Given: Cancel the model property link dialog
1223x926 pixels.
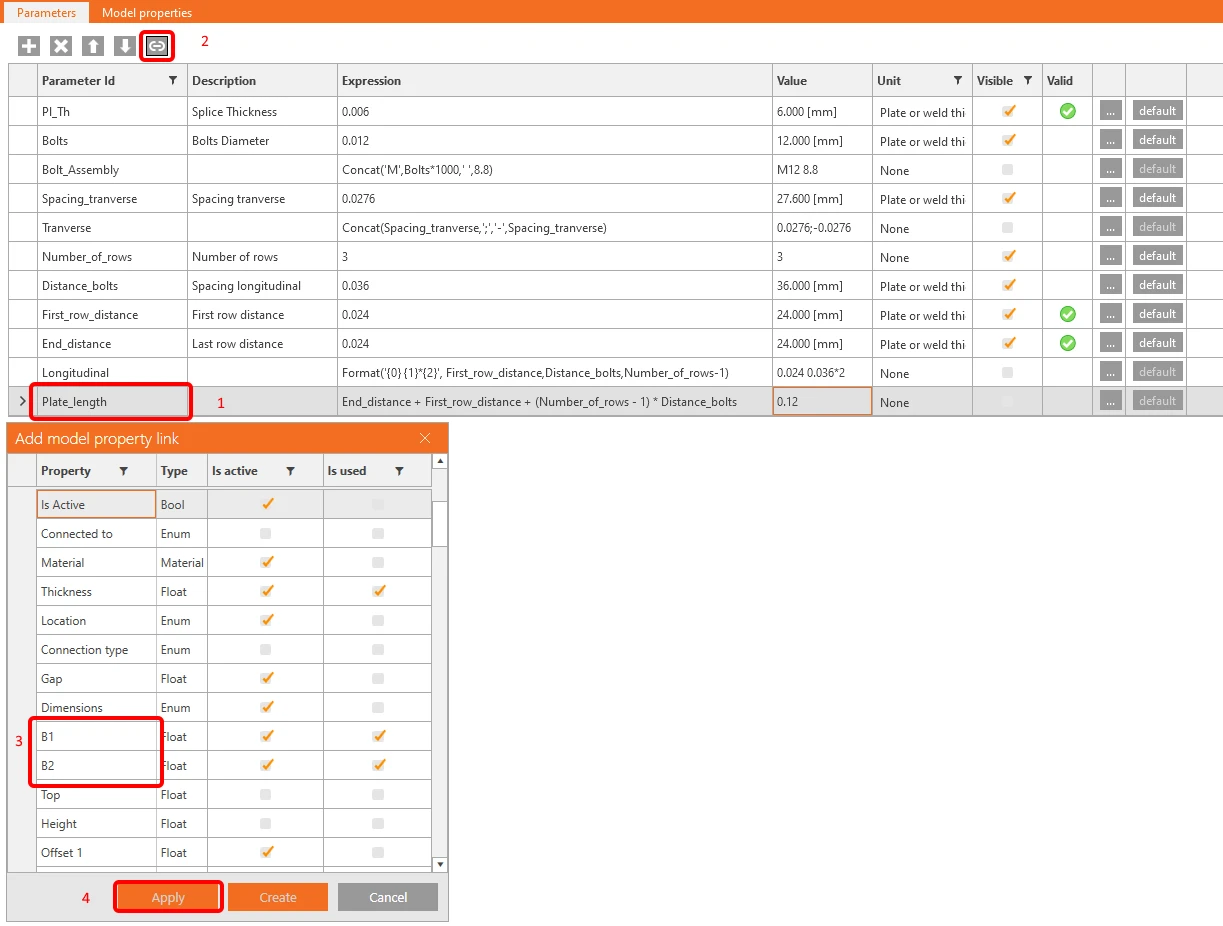Looking at the screenshot, I should pyautogui.click(x=388, y=897).
